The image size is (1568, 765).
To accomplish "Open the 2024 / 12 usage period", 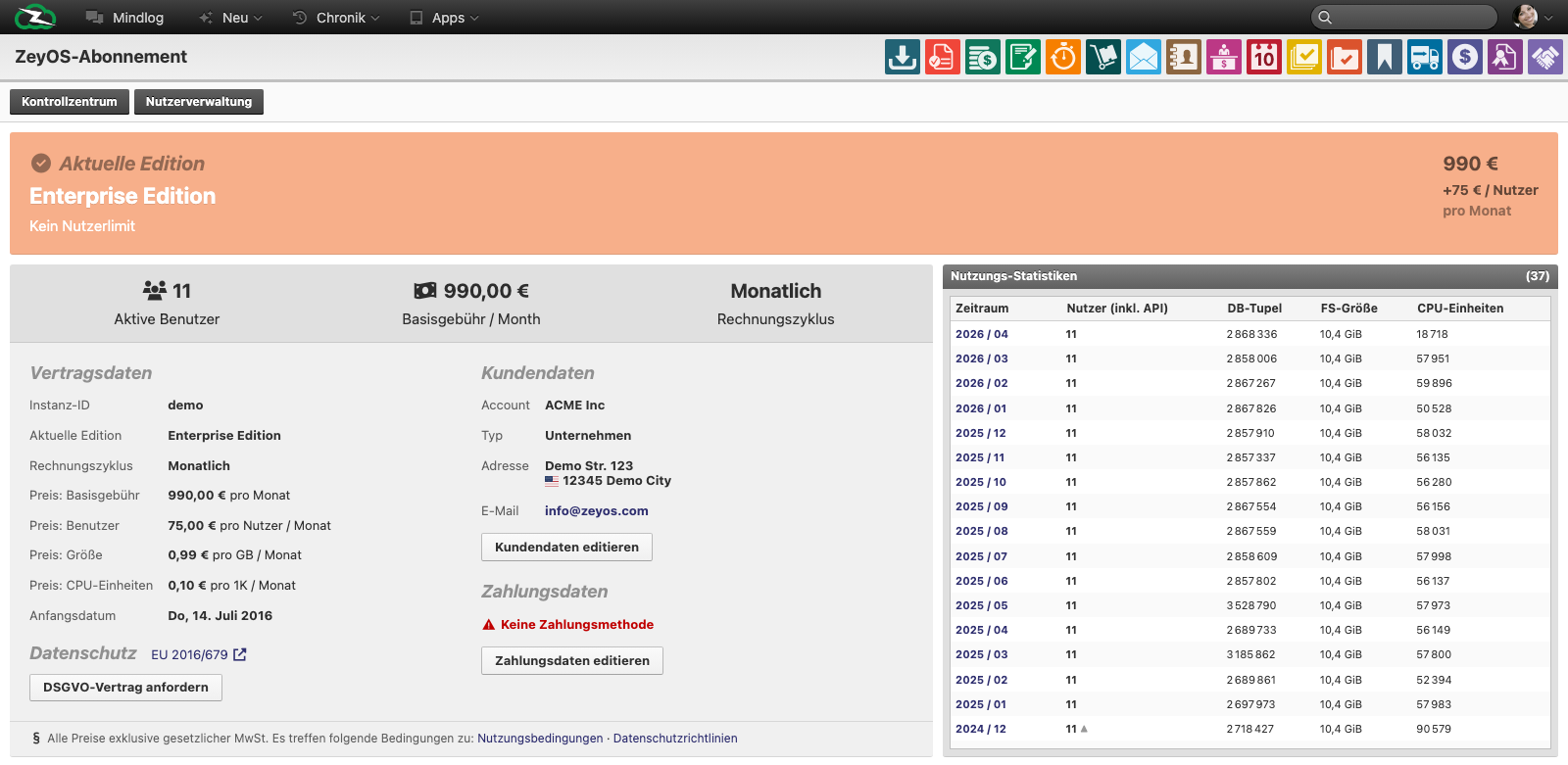I will pos(981,729).
